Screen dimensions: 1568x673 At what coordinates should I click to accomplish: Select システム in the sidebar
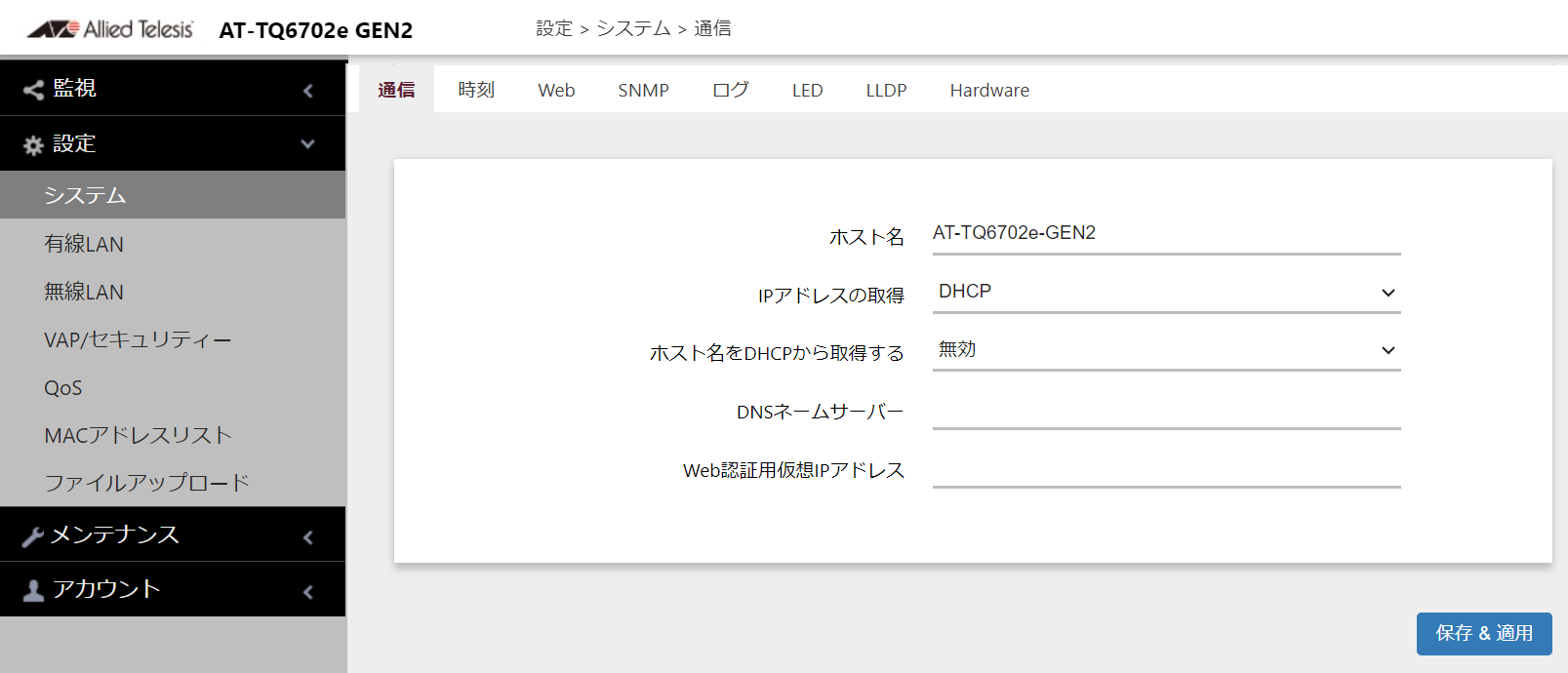[173, 195]
